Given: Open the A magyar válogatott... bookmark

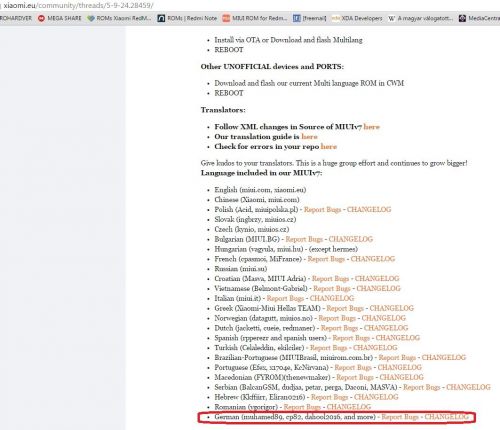Looking at the screenshot, I should tap(421, 18).
